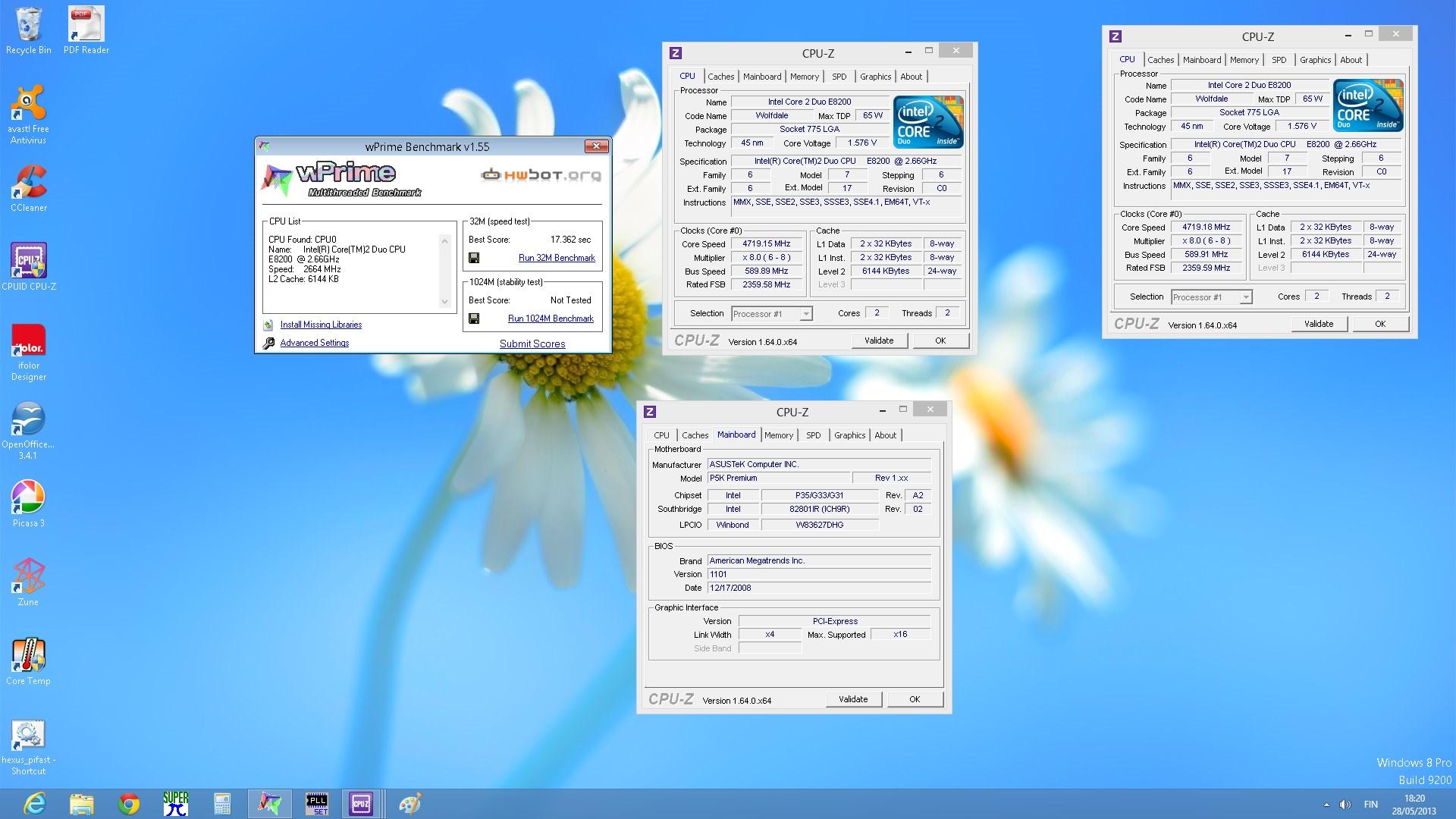Launch avast! Free Antivirus shortcut
1456x819 pixels.
coord(29,114)
